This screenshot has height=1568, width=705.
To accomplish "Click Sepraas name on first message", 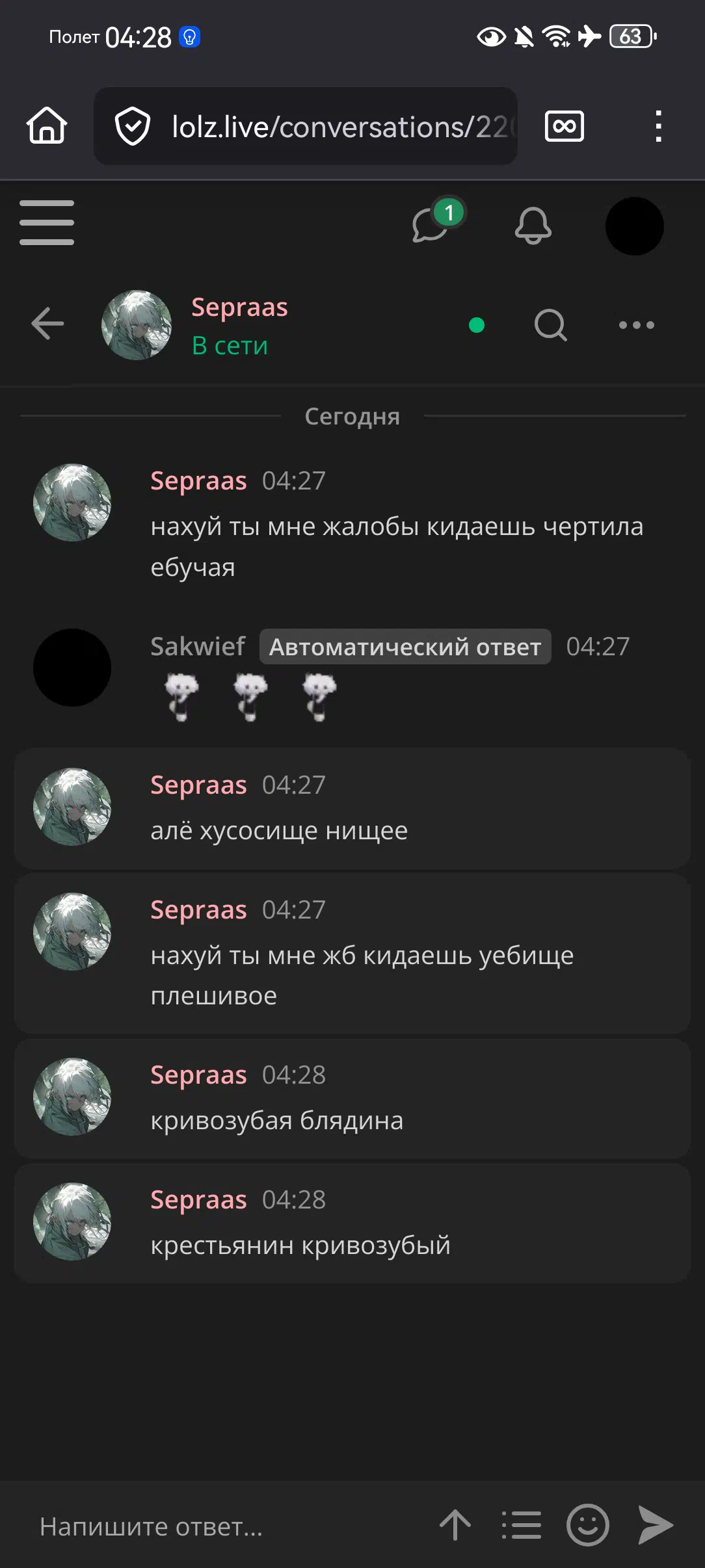I will [198, 481].
